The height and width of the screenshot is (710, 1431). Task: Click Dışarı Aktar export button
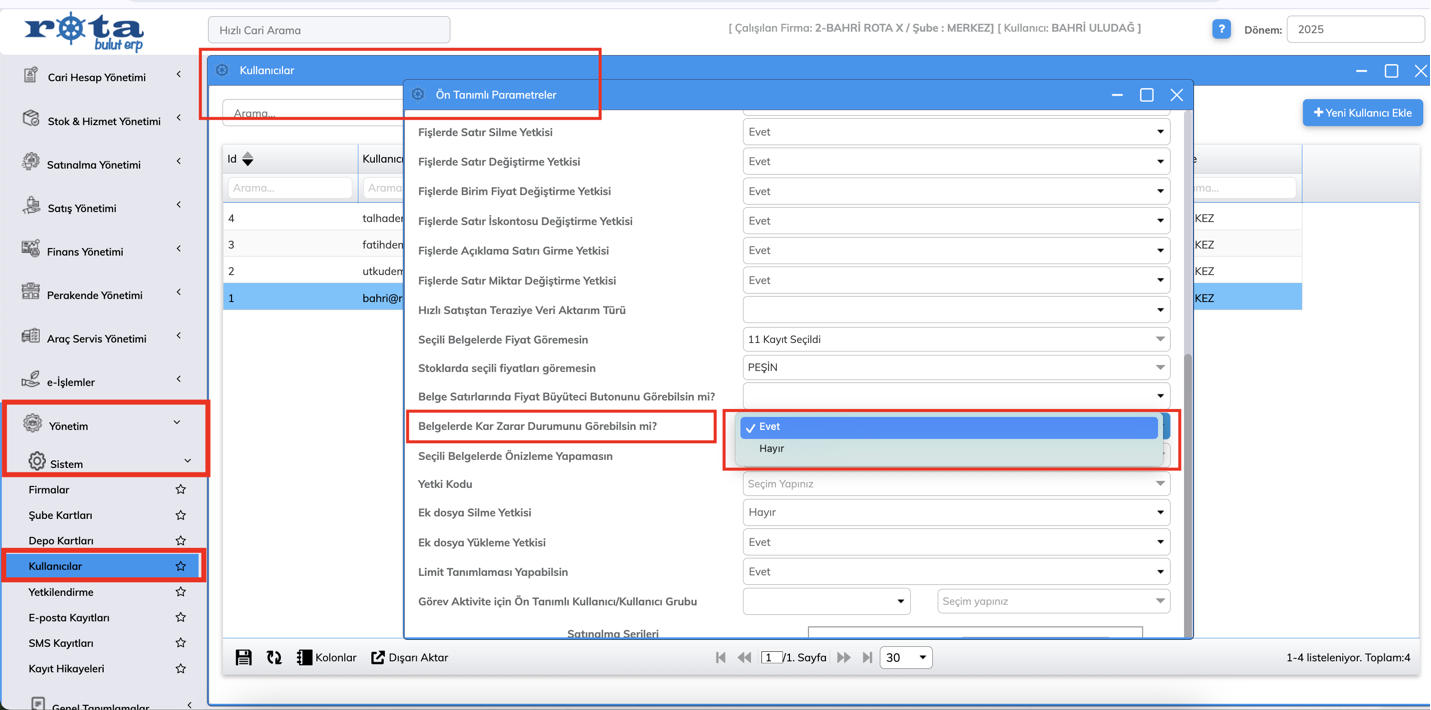point(410,657)
